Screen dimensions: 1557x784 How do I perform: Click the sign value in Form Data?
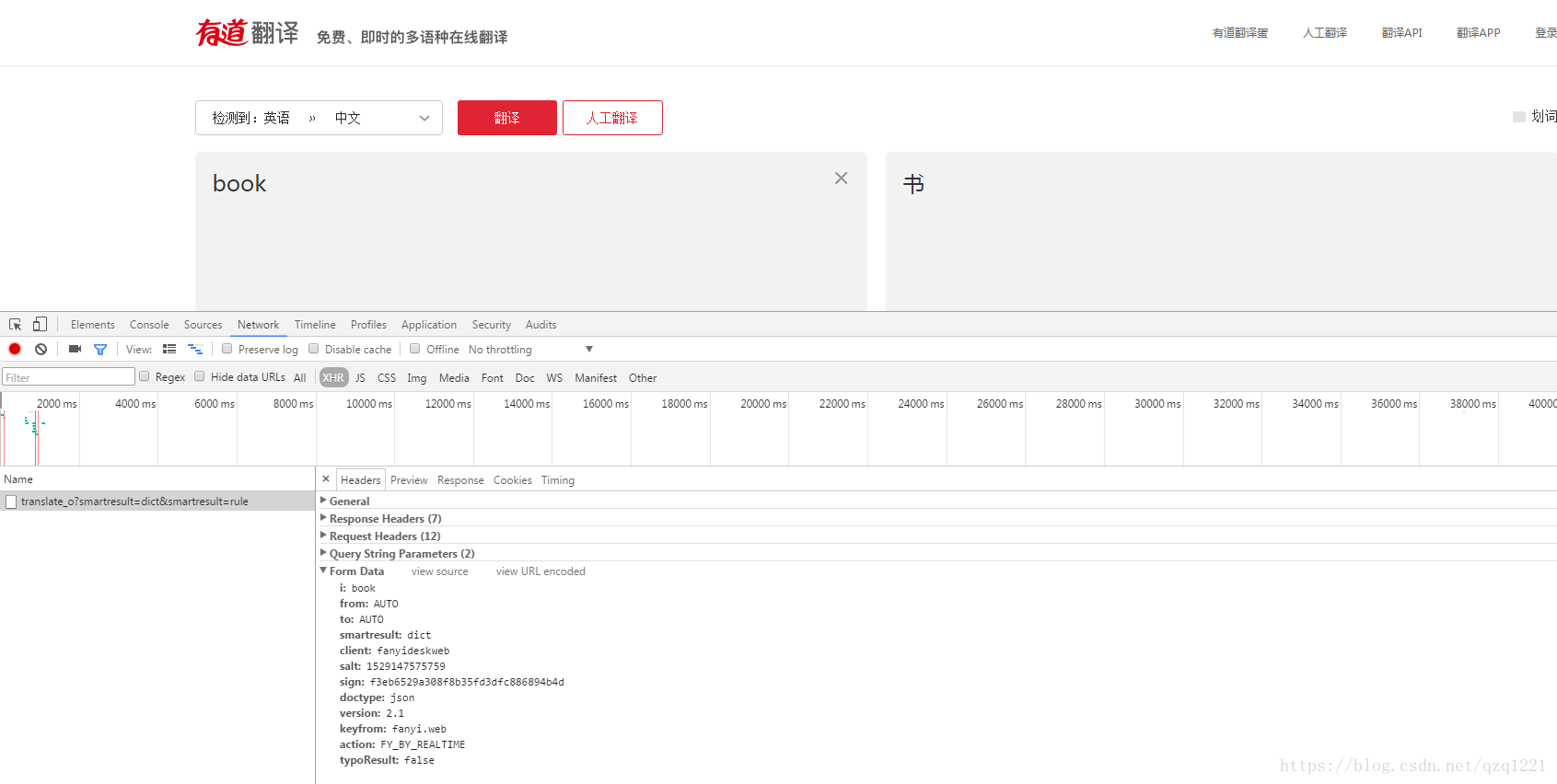pos(467,683)
